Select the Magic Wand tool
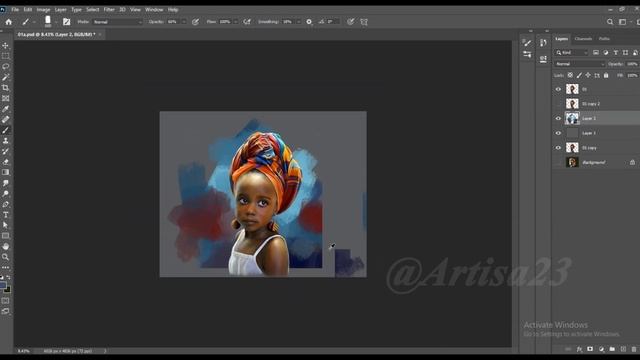The image size is (640, 360). pyautogui.click(x=5, y=77)
